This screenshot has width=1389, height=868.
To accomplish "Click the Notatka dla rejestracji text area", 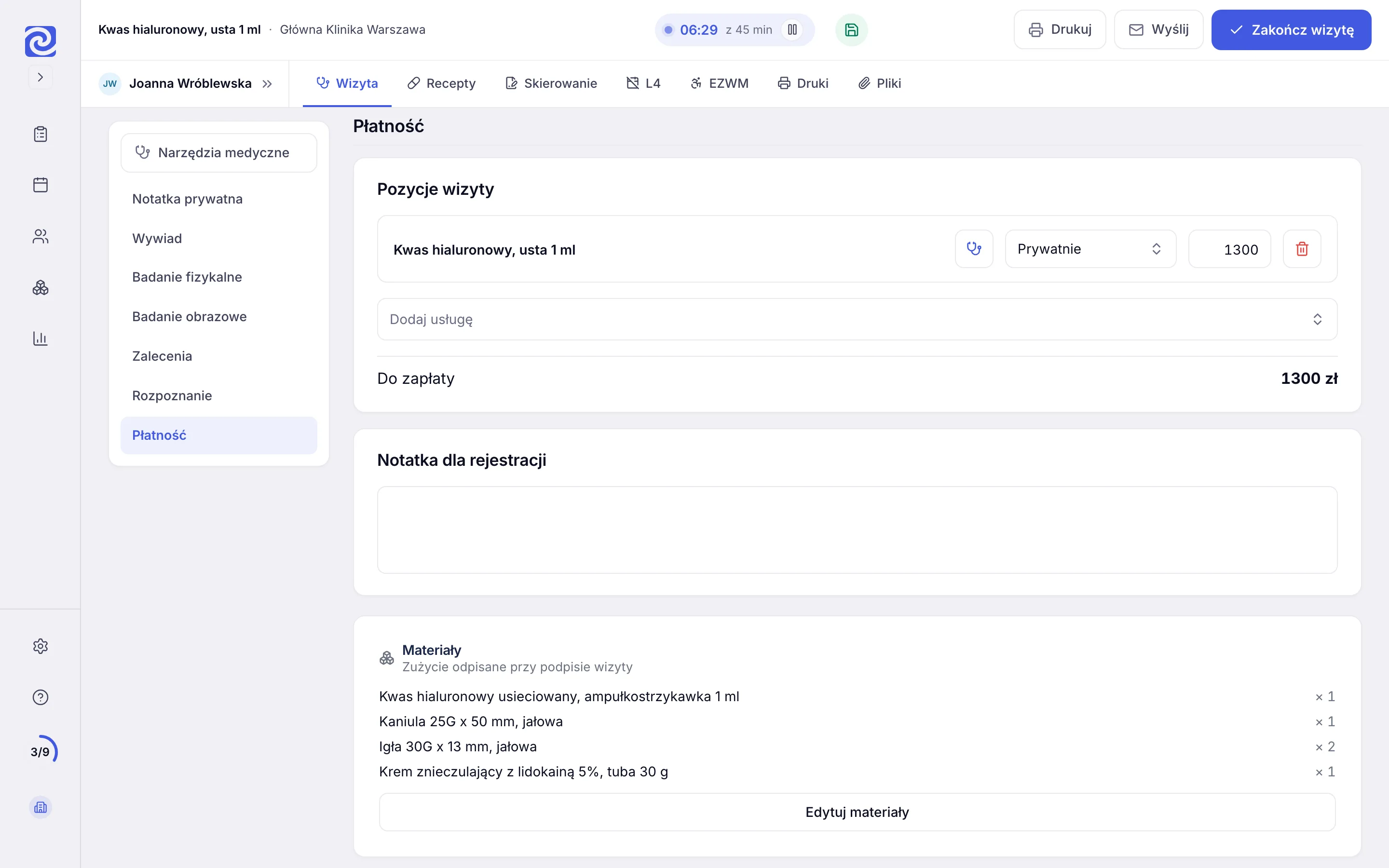I will (x=857, y=530).
